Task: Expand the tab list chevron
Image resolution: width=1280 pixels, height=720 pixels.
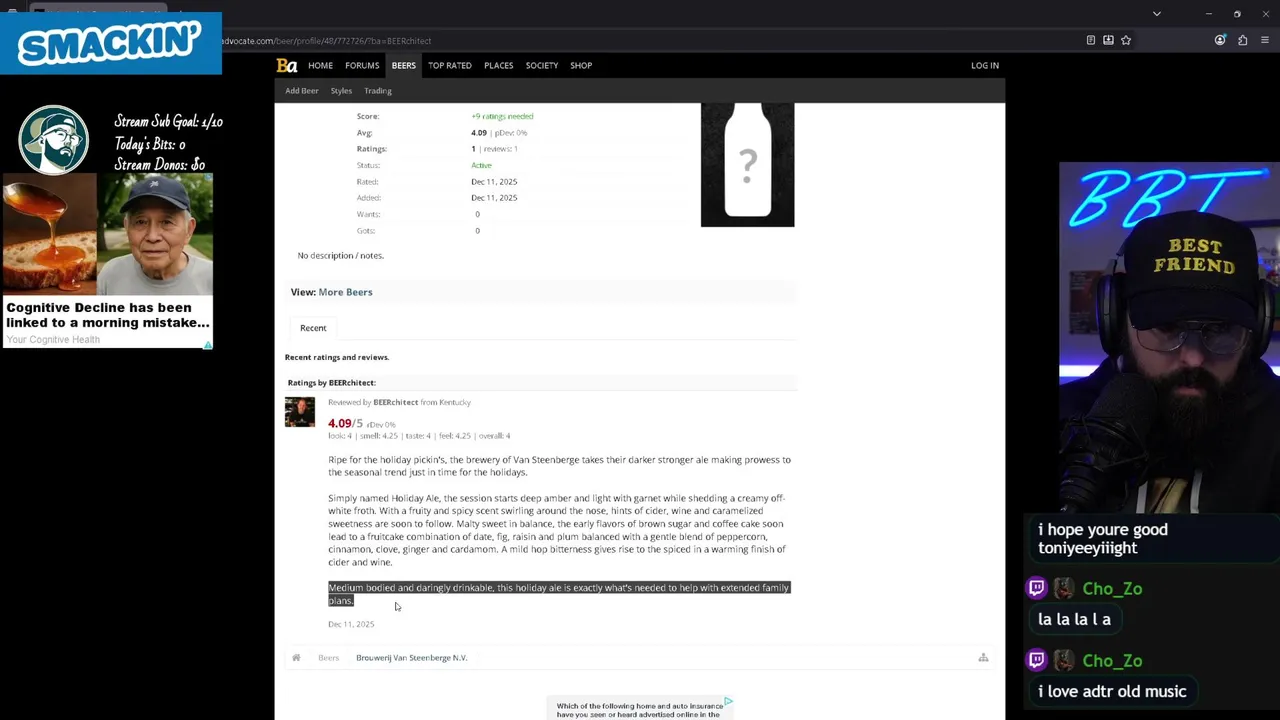Action: click(1157, 14)
